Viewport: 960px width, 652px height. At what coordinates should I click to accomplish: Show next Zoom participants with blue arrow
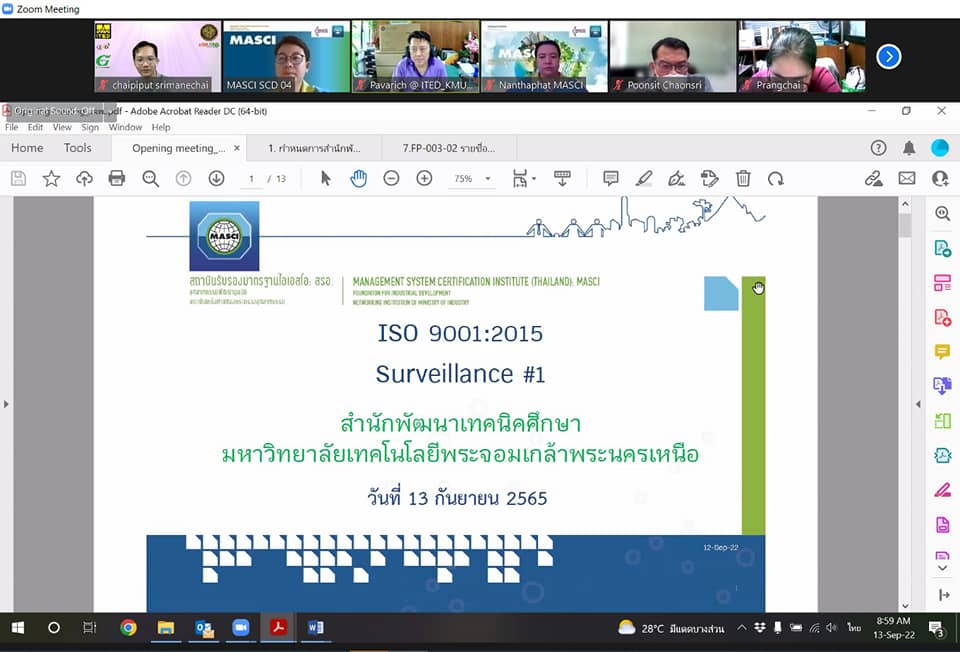(888, 57)
